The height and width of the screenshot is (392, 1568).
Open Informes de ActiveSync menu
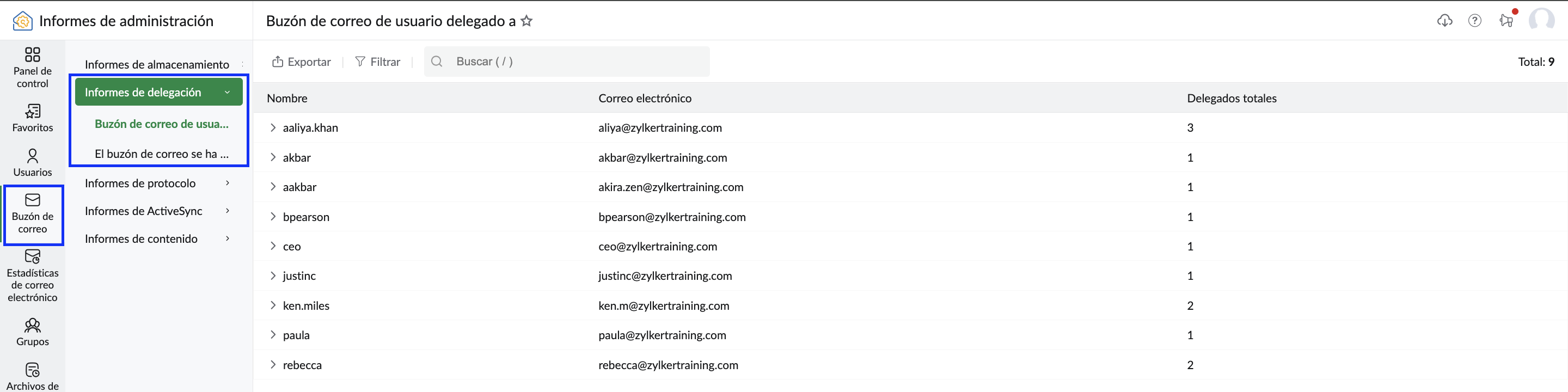[159, 211]
